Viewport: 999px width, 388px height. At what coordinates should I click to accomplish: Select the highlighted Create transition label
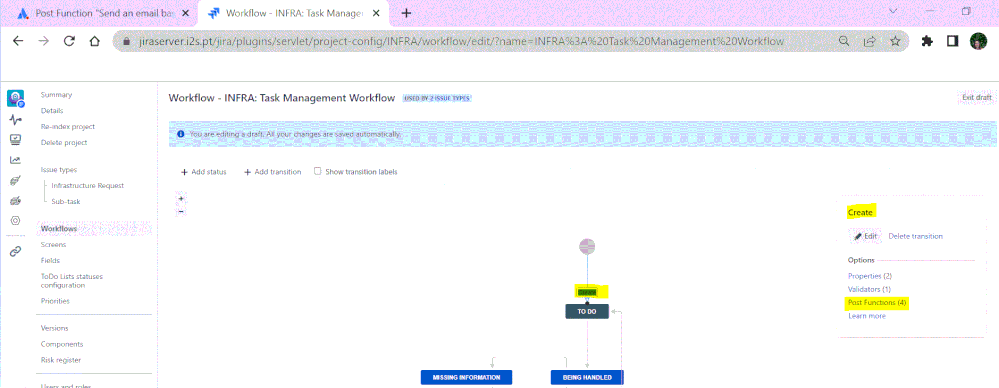[587, 292]
